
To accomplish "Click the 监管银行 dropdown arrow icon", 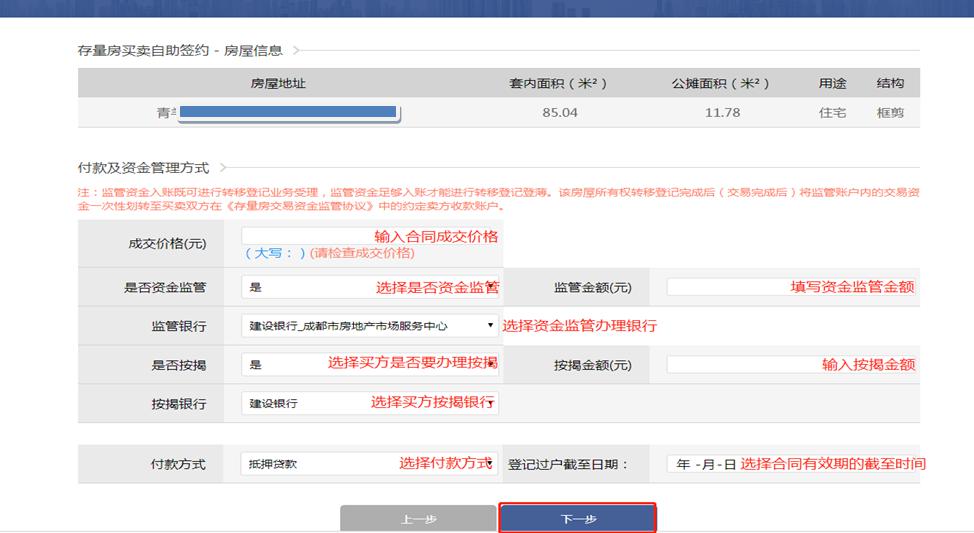I will [x=490, y=325].
